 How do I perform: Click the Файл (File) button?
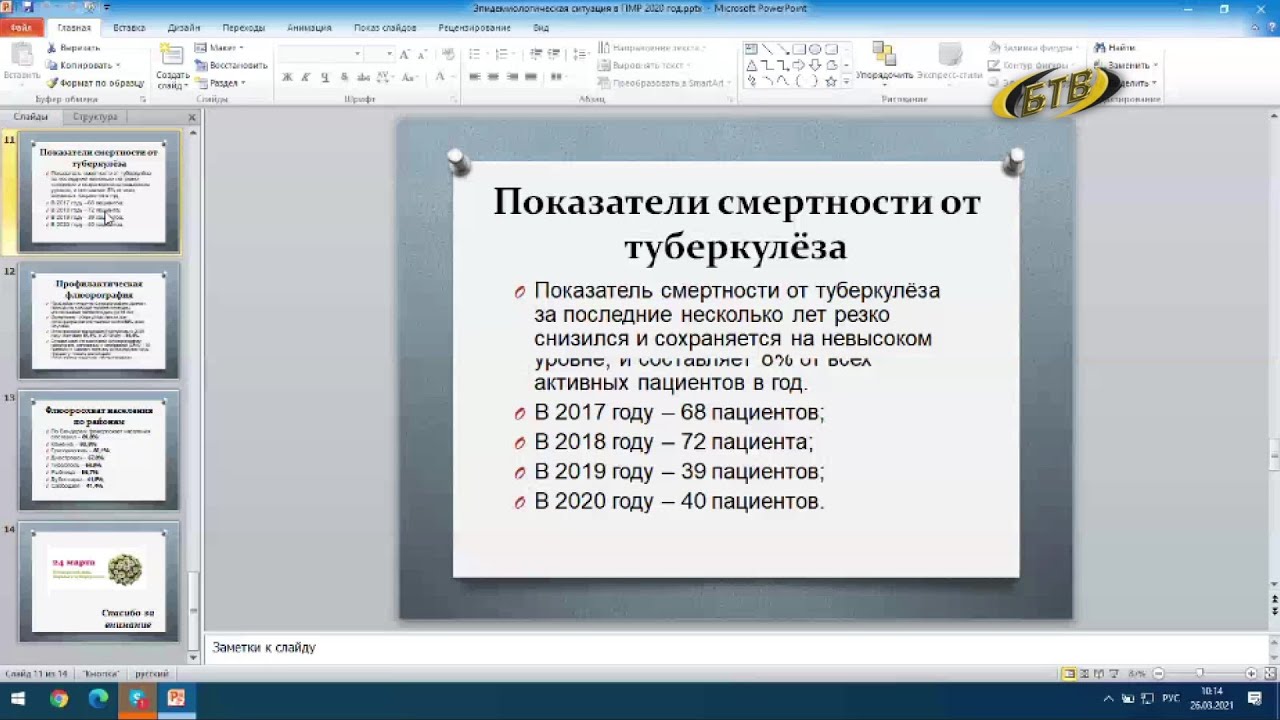(21, 28)
